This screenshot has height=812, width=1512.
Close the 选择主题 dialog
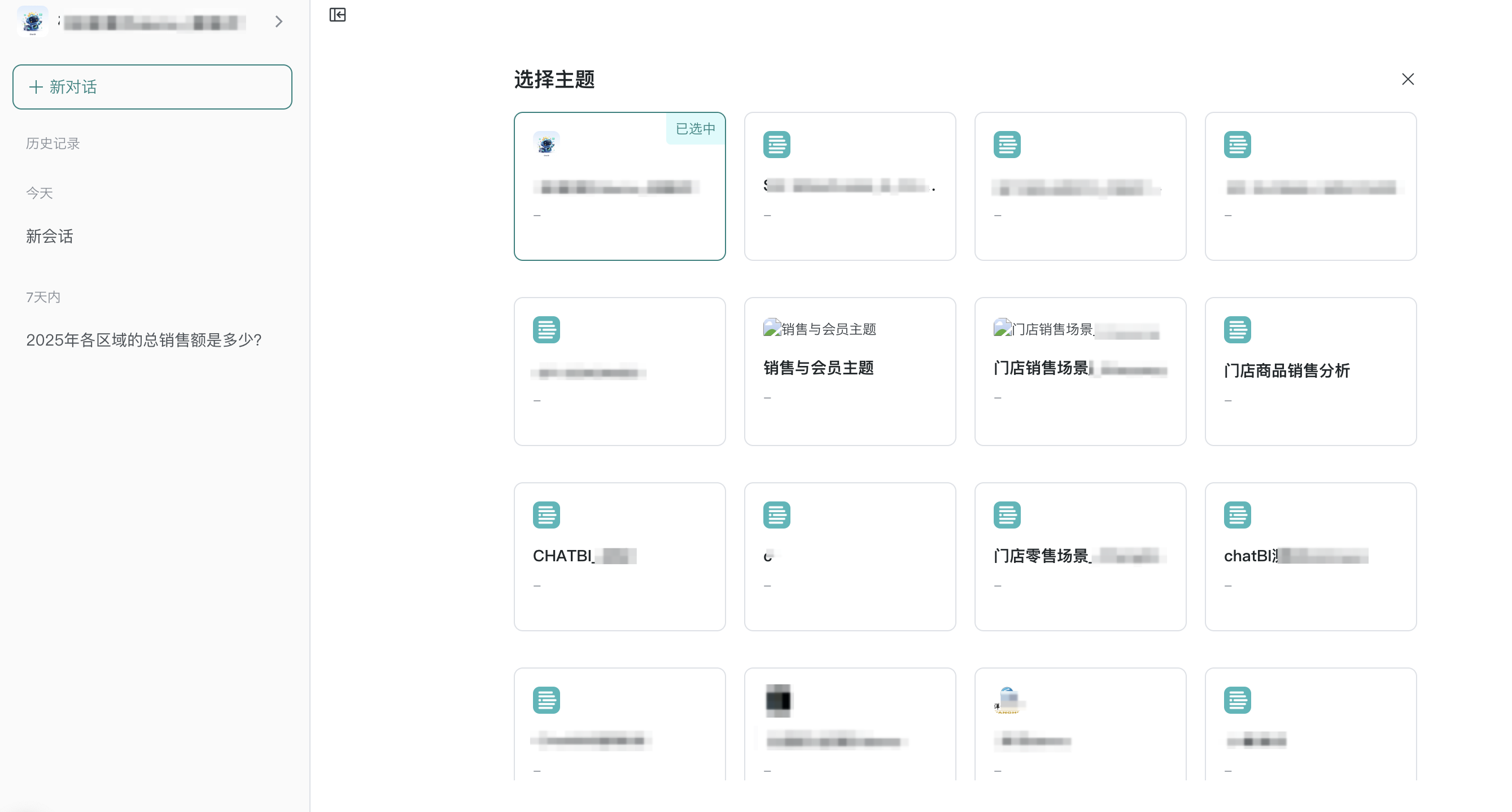coord(1408,78)
